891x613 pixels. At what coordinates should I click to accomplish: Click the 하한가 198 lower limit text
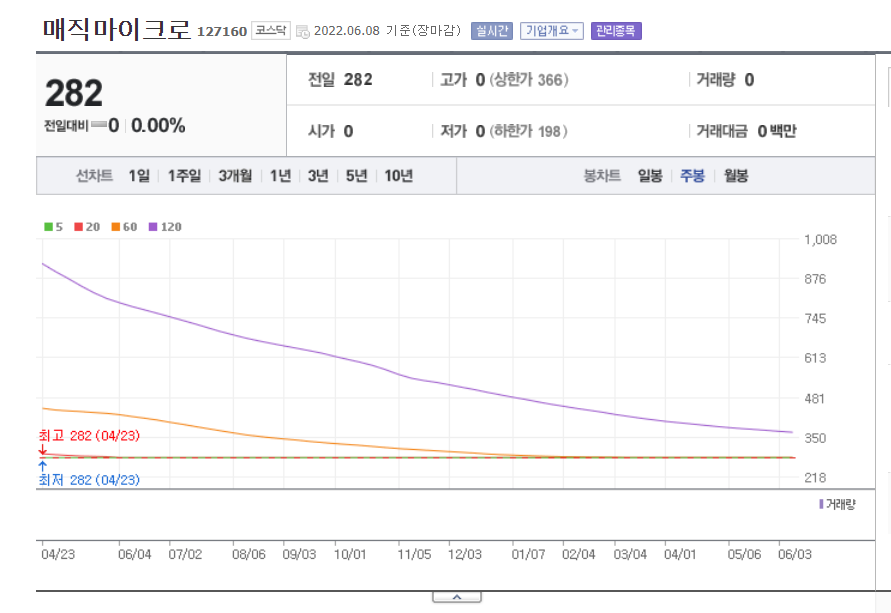coord(528,131)
